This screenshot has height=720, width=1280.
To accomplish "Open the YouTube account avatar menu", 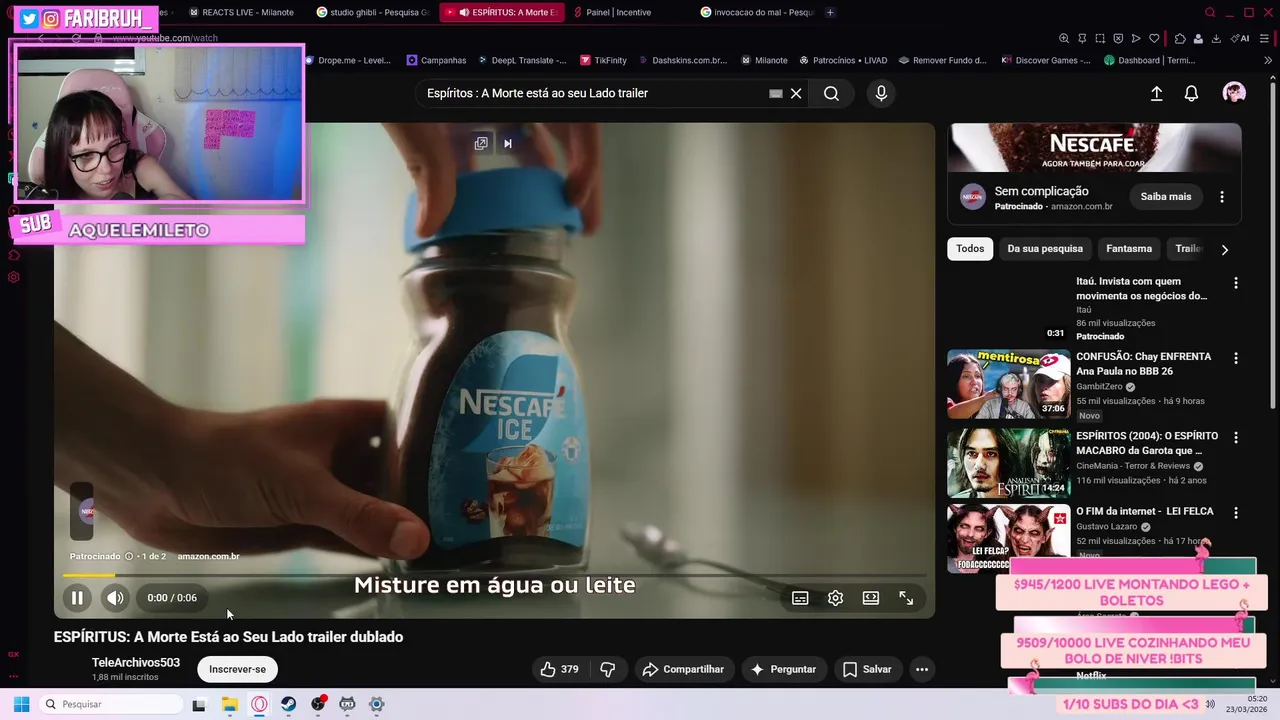I will tap(1234, 93).
